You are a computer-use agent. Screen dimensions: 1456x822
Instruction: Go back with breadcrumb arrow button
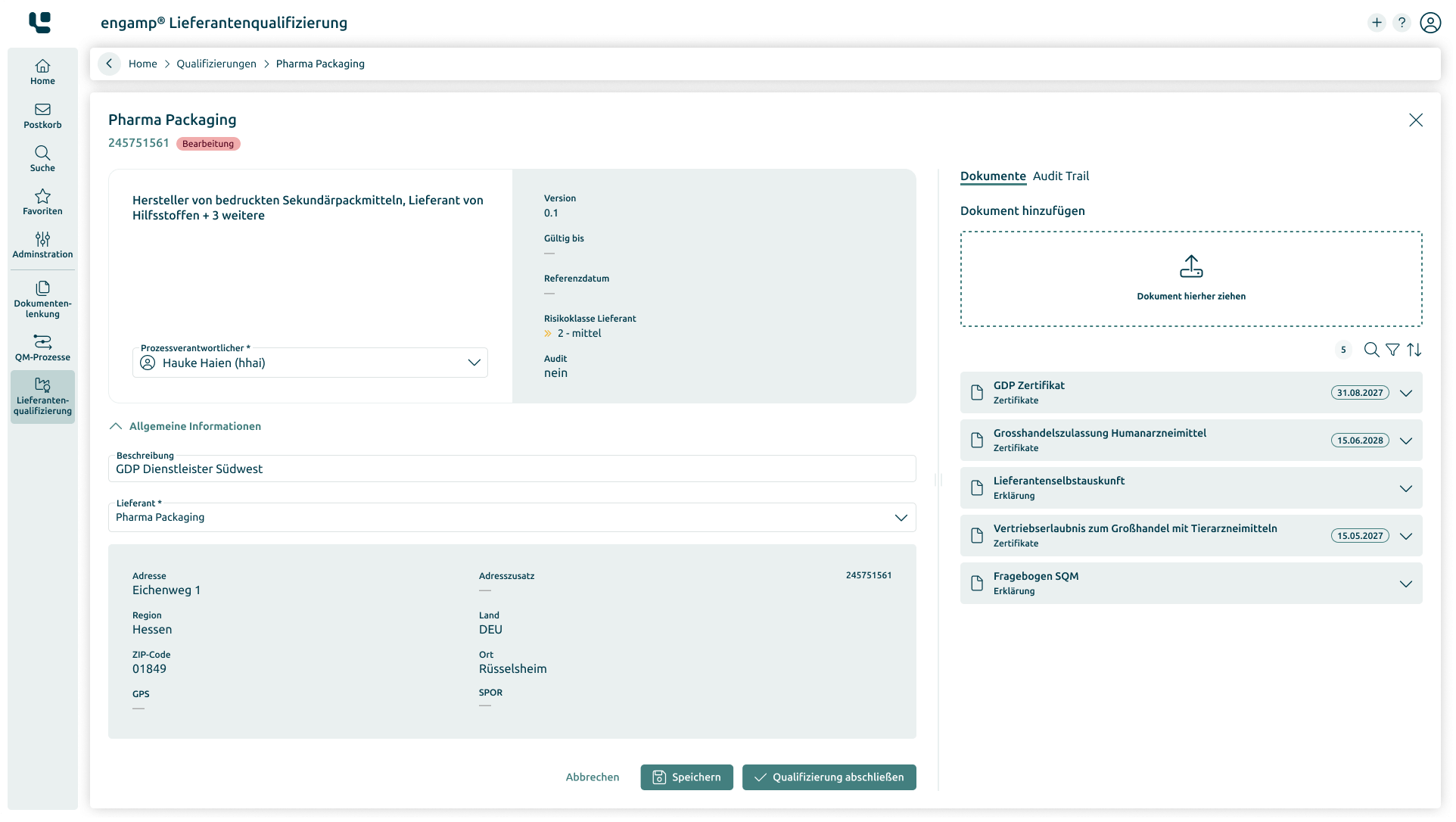109,64
